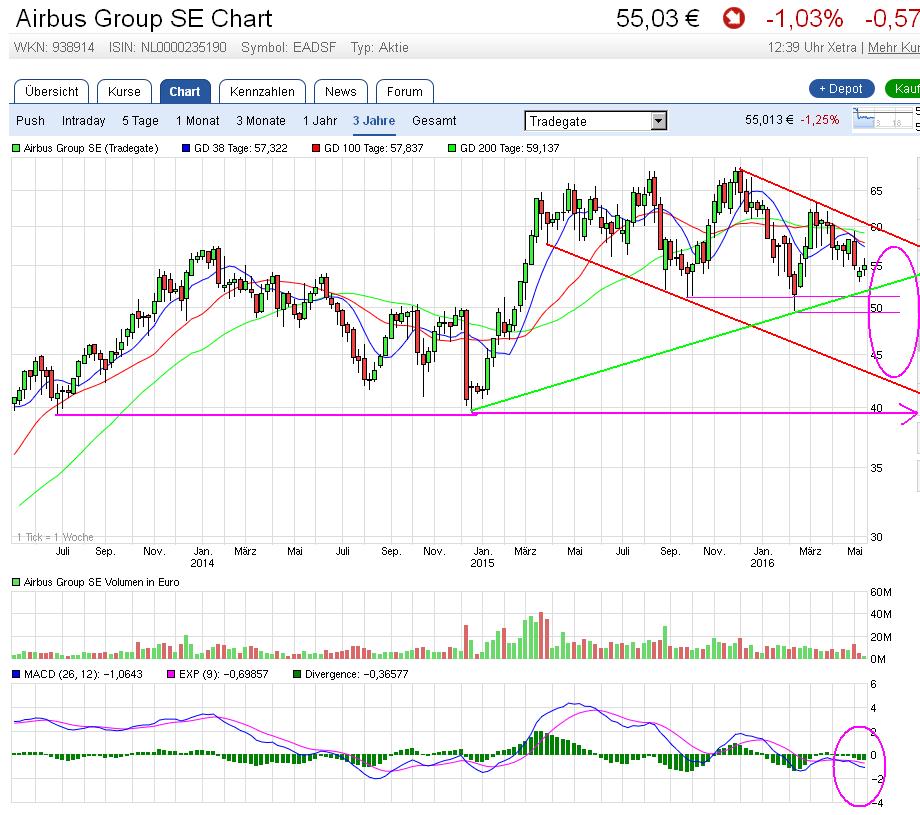Switch to the Übersicht tab
Viewport: 920px width, 815px height.
[x=51, y=91]
